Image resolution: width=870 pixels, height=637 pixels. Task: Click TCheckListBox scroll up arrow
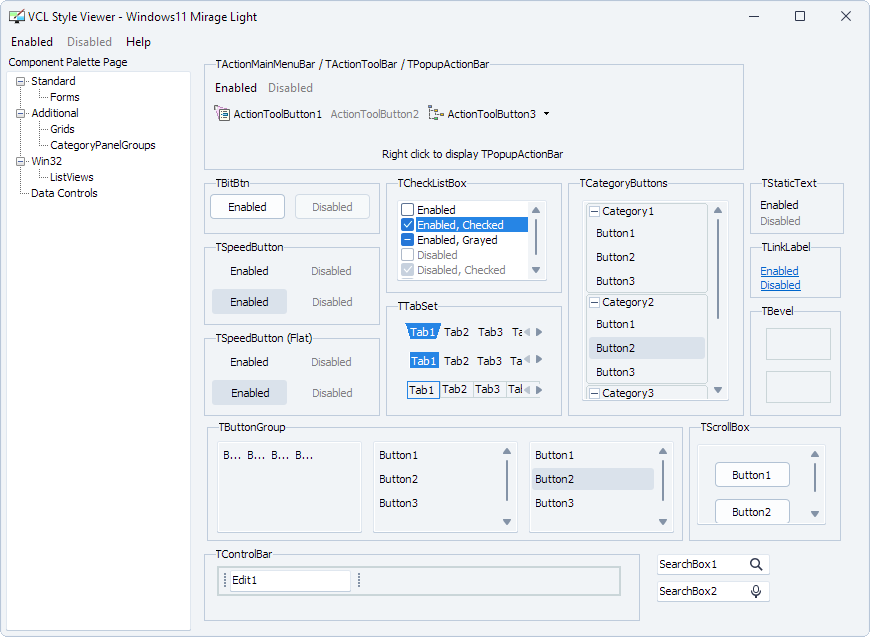[536, 210]
